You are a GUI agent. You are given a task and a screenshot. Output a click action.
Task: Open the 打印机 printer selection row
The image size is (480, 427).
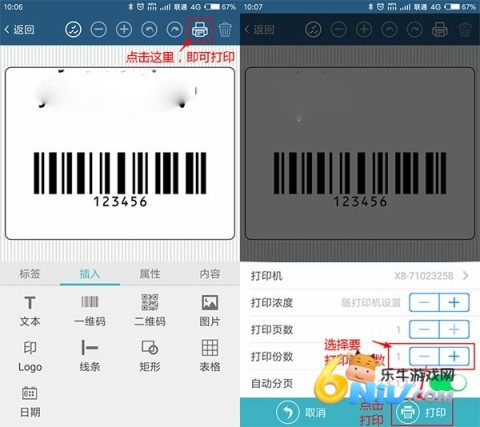360,276
